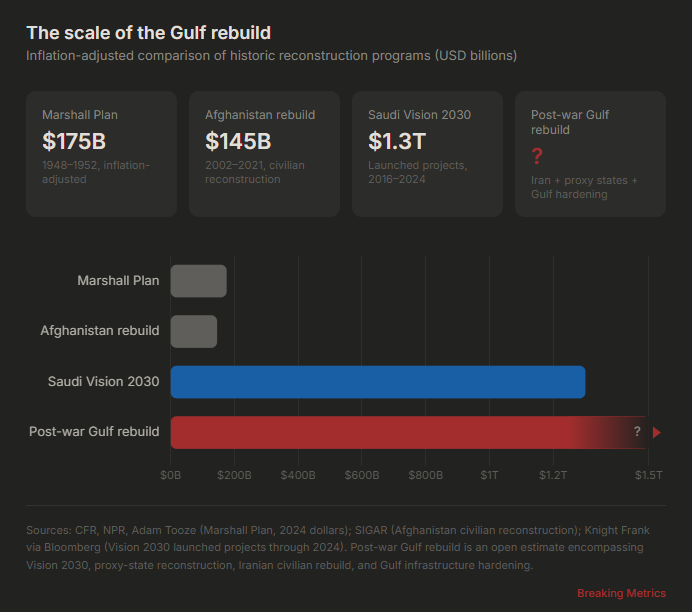Select the Marshall Plan stat card
This screenshot has height=612, width=692.
pyautogui.click(x=101, y=154)
